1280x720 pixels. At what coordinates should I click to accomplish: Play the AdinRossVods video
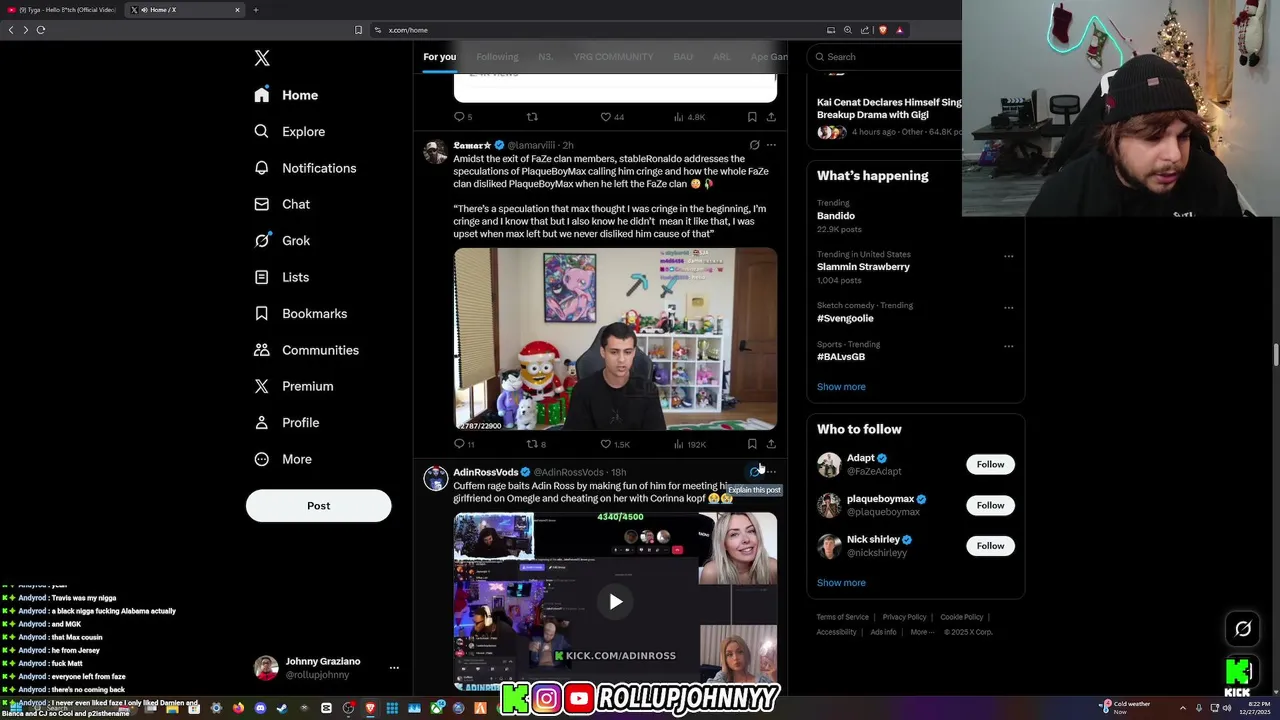(615, 601)
